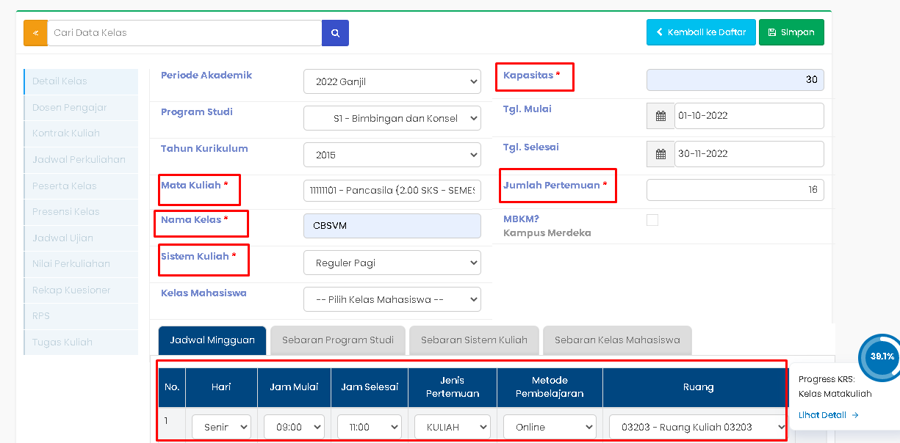Click the 39.1% KRS progress circle
The width and height of the screenshot is (900, 443).
pos(882,356)
